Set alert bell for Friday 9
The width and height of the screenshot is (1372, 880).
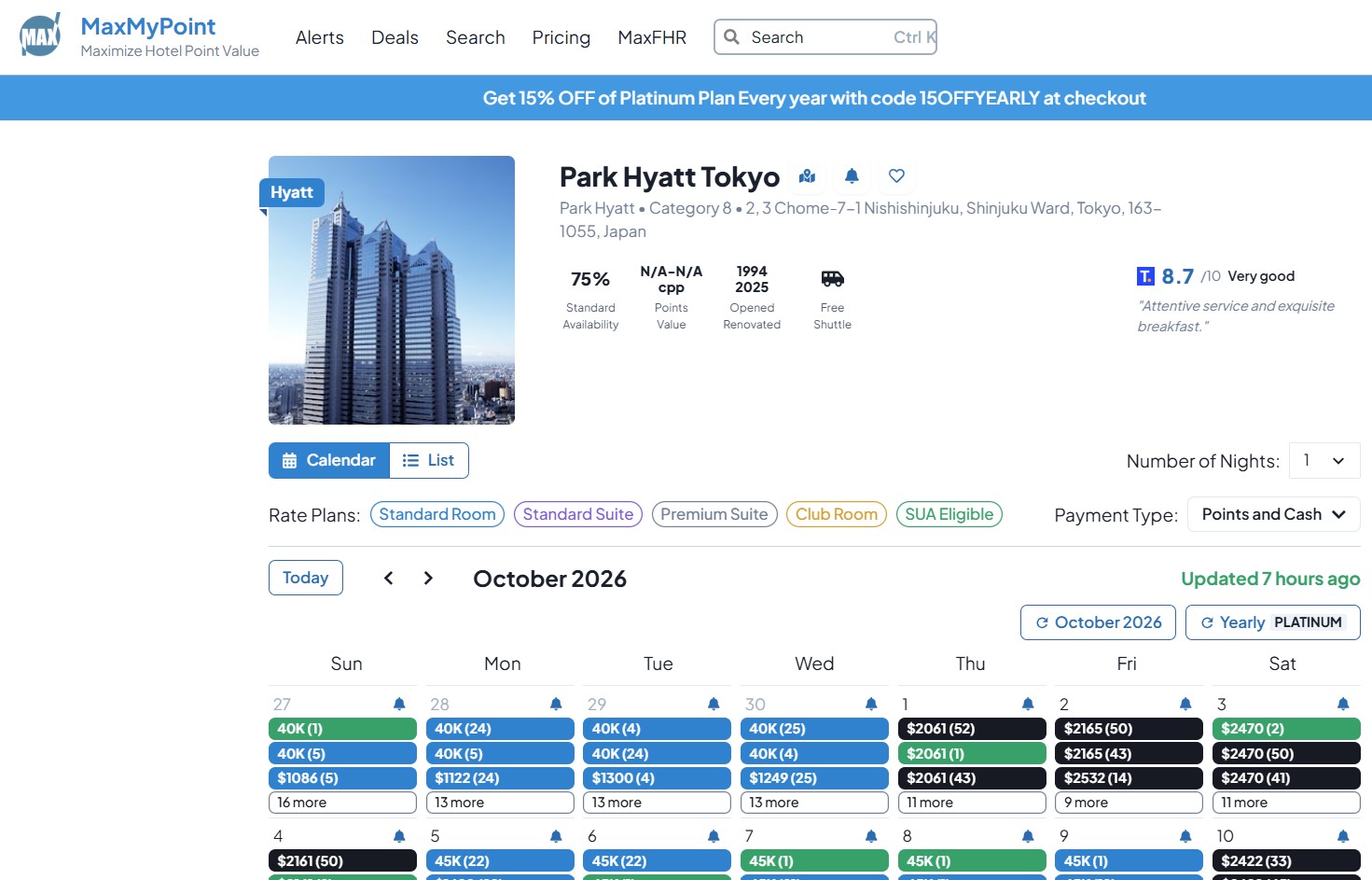click(1185, 836)
